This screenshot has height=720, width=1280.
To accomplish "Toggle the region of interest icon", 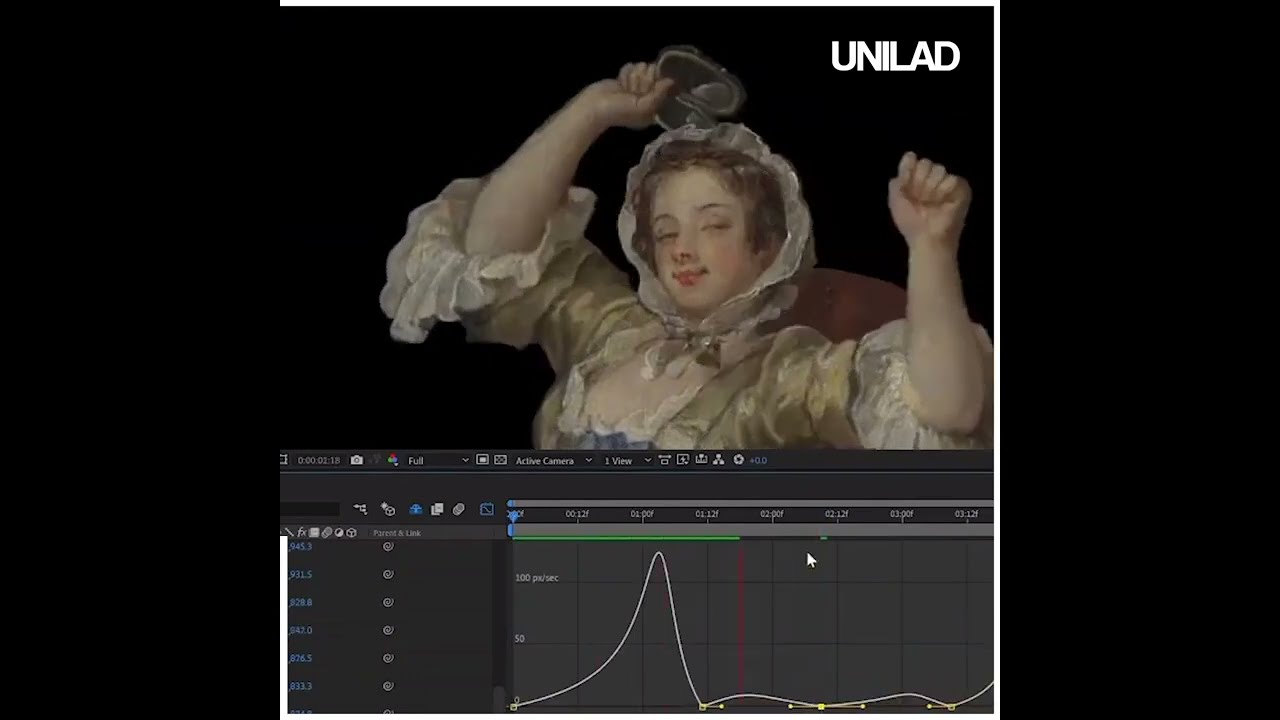I will [x=482, y=459].
